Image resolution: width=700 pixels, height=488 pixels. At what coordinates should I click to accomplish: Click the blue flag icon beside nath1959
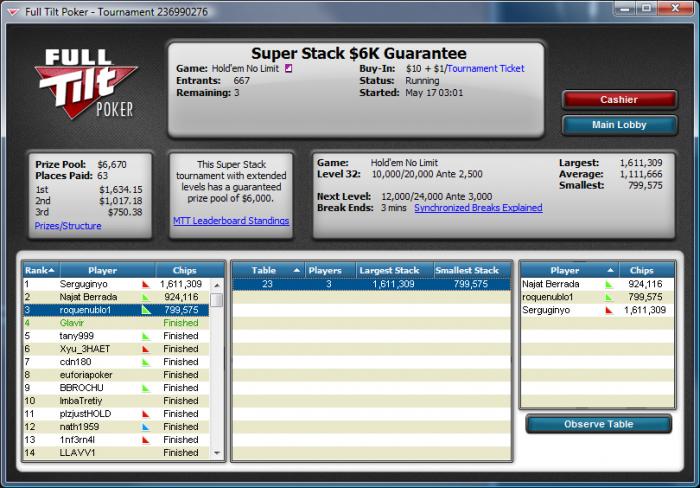tap(146, 427)
